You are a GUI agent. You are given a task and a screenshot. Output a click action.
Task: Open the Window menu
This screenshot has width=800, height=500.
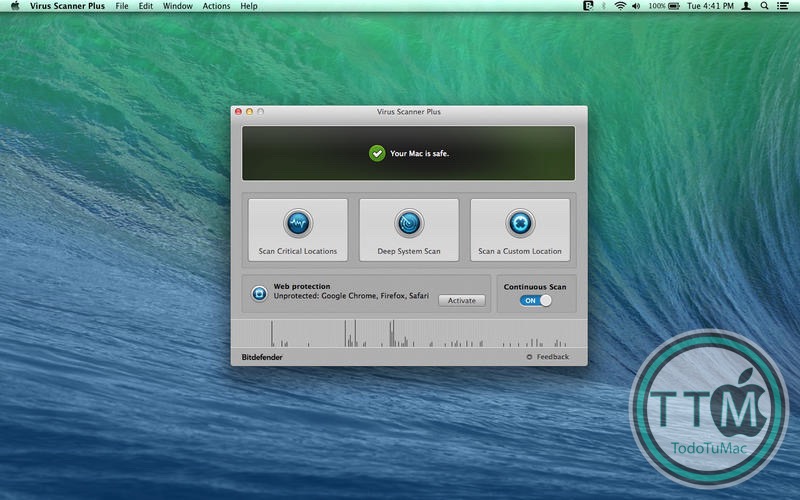(178, 6)
